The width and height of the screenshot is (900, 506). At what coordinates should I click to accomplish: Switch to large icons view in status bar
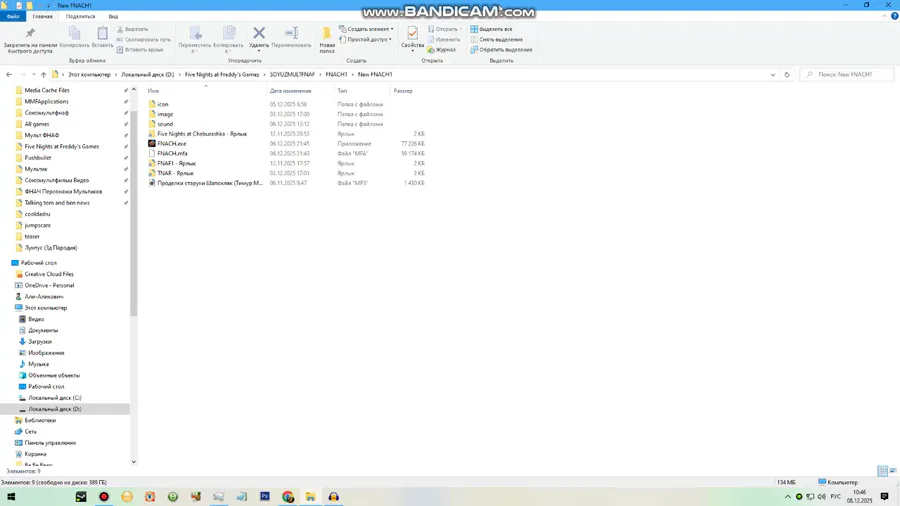(x=893, y=471)
